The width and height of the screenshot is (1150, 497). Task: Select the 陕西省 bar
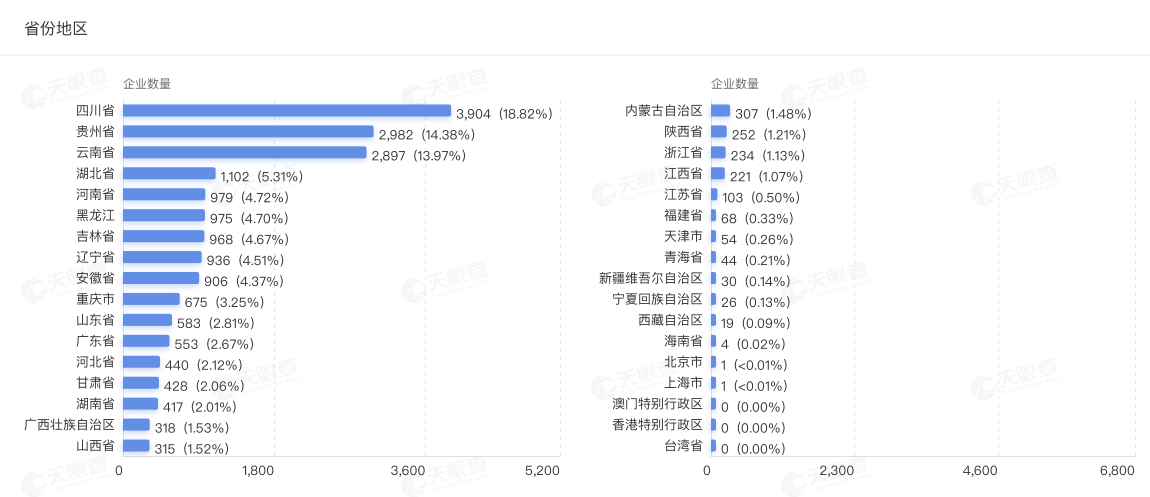pos(718,132)
